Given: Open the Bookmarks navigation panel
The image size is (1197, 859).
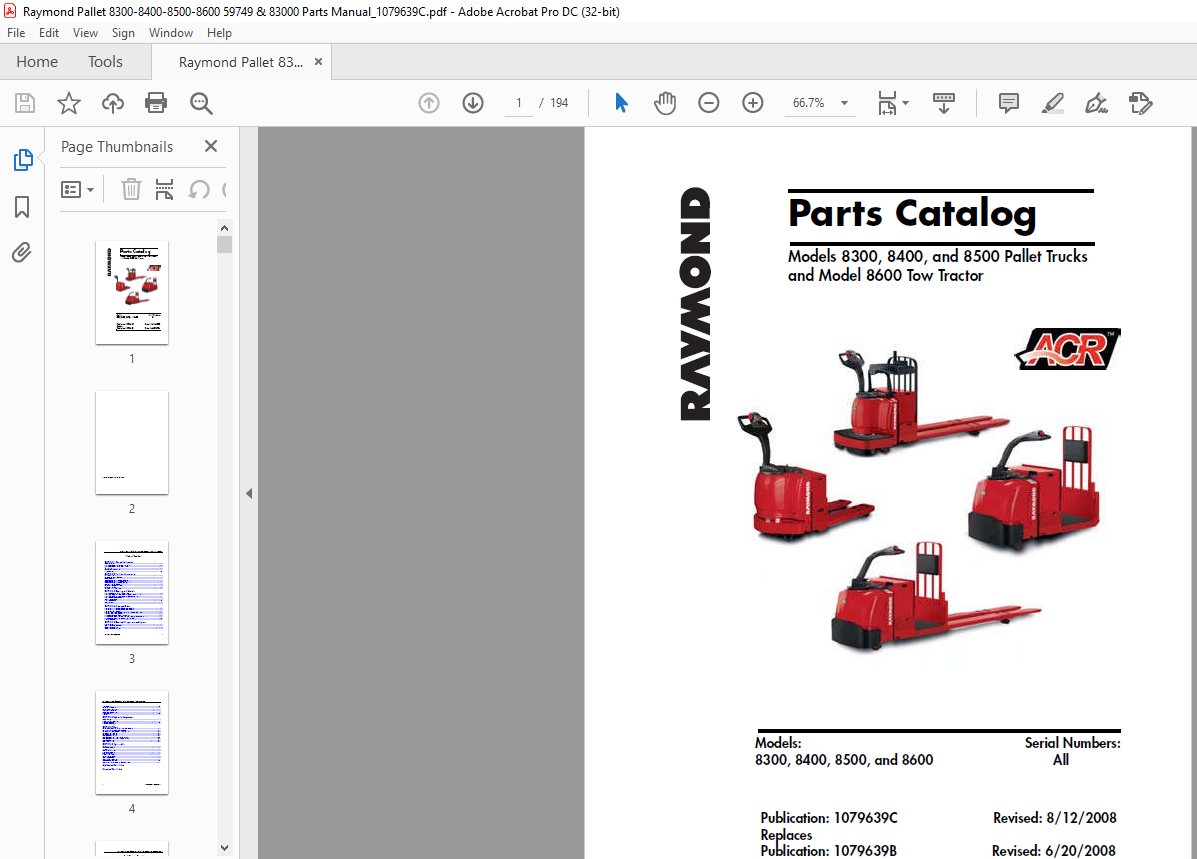Looking at the screenshot, I should tap(22, 206).
